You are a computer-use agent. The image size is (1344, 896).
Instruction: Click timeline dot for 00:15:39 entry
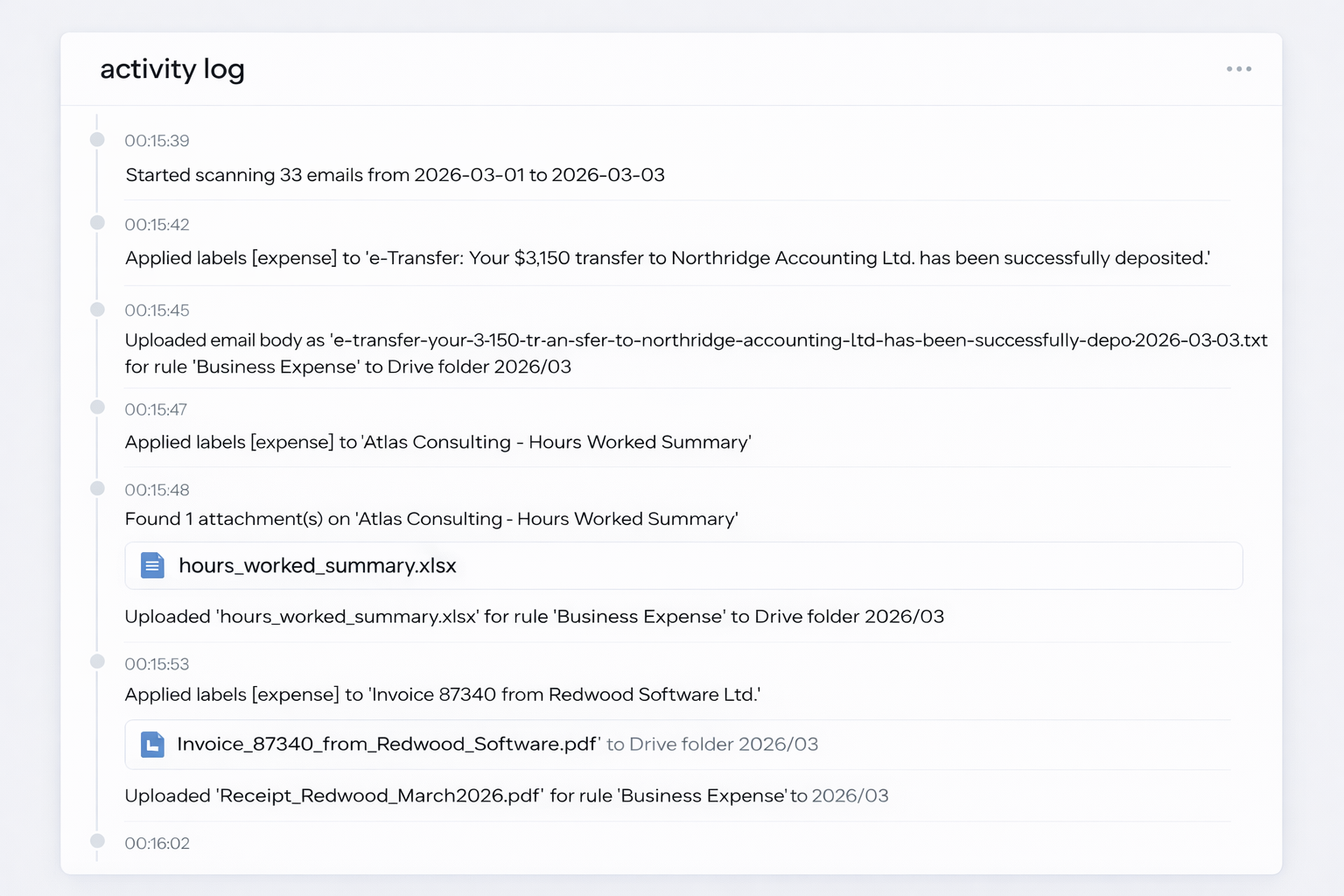[97, 140]
